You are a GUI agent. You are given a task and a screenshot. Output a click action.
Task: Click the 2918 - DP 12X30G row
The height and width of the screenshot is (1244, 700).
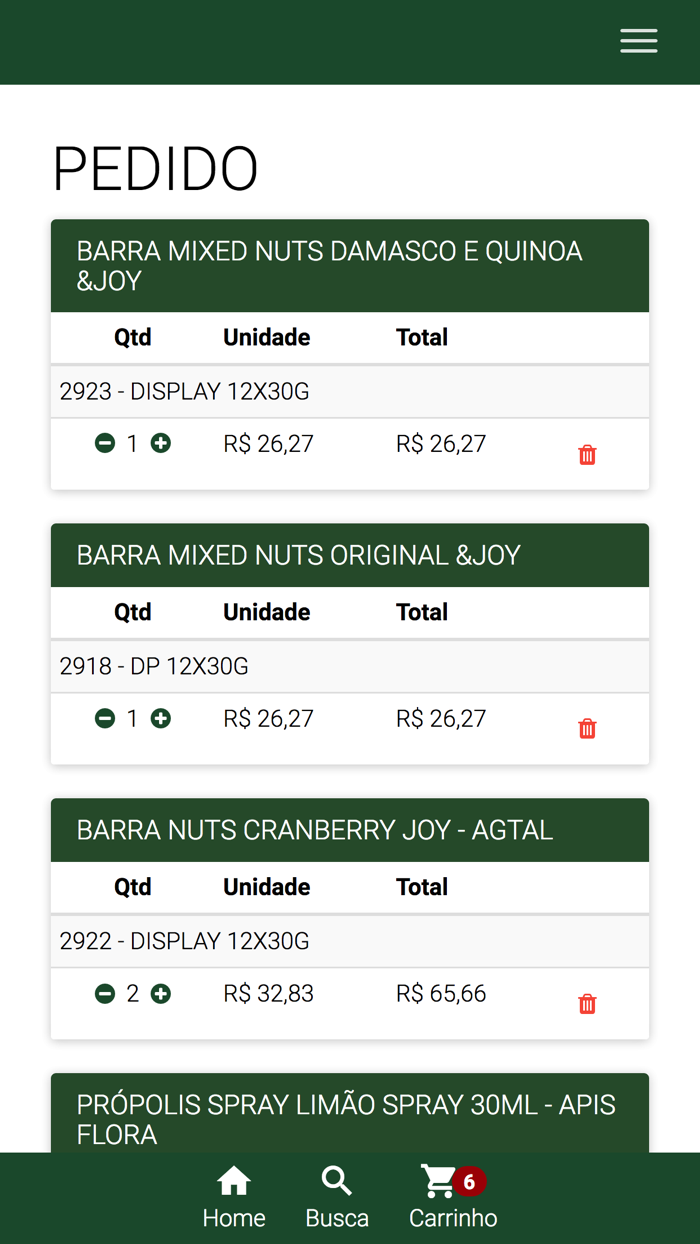coord(349,666)
